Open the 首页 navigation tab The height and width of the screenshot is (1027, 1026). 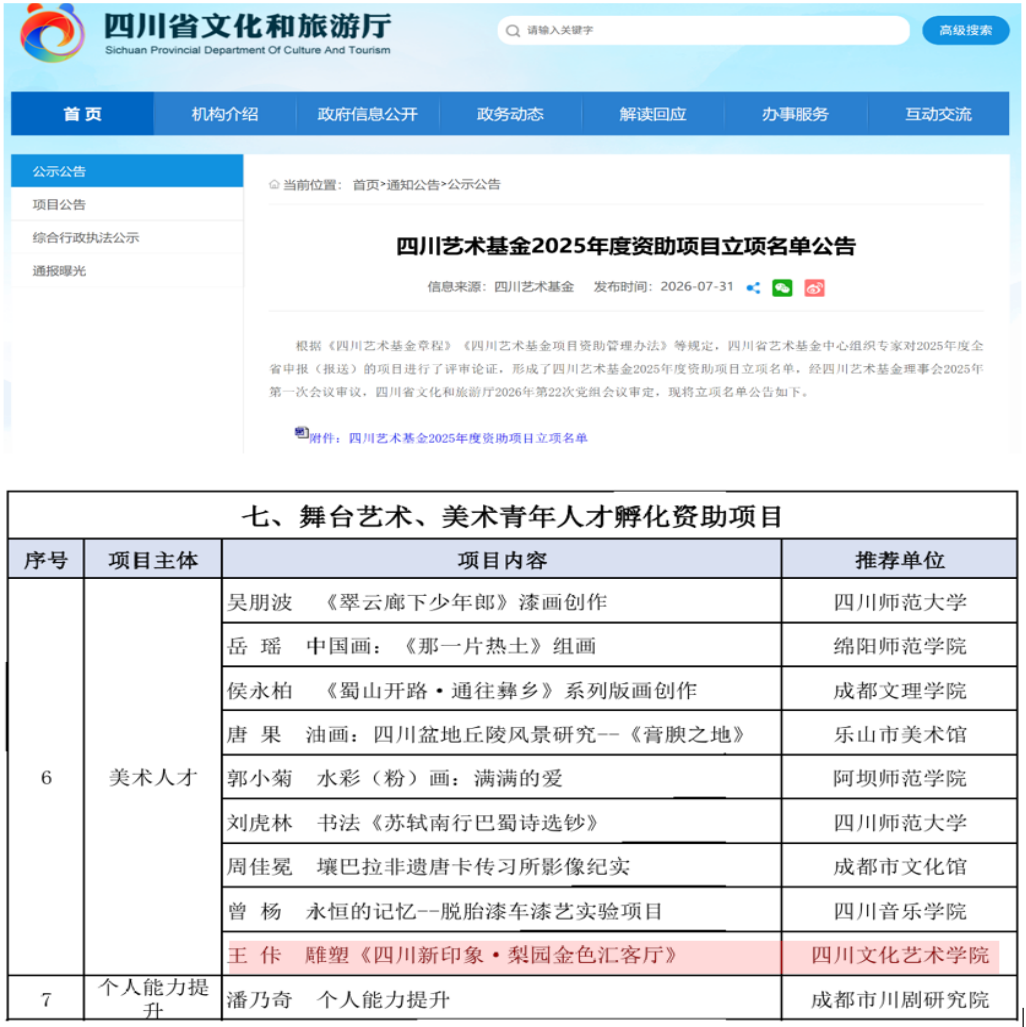click(83, 114)
